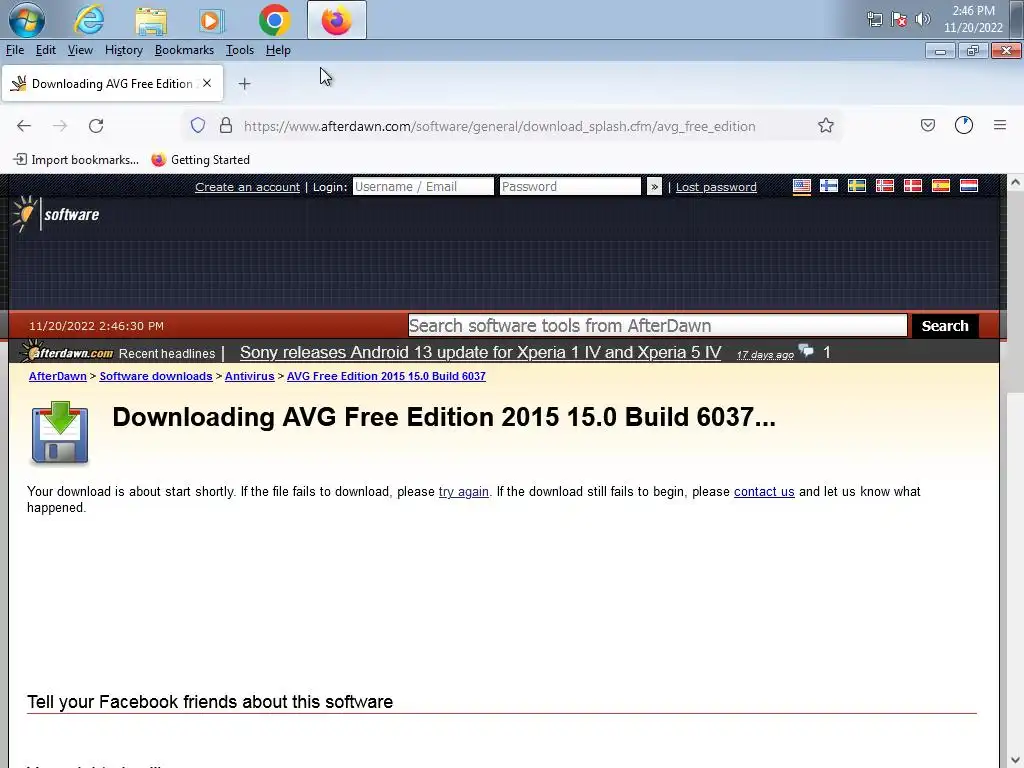Image resolution: width=1024 pixels, height=768 pixels.
Task: Click the Firefox account toolbar icon
Action: [964, 125]
